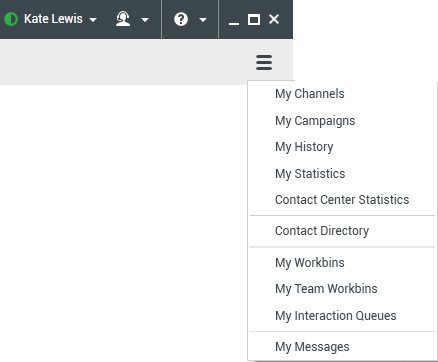Select My Channels from the menu
438x362 pixels.
point(310,94)
